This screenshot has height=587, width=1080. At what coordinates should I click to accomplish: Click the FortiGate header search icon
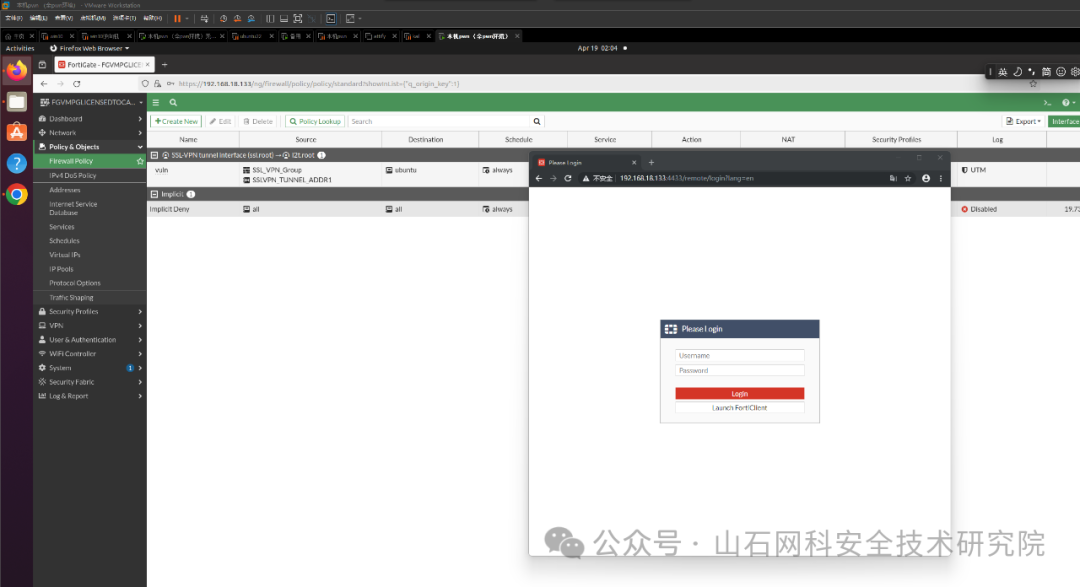[x=173, y=103]
